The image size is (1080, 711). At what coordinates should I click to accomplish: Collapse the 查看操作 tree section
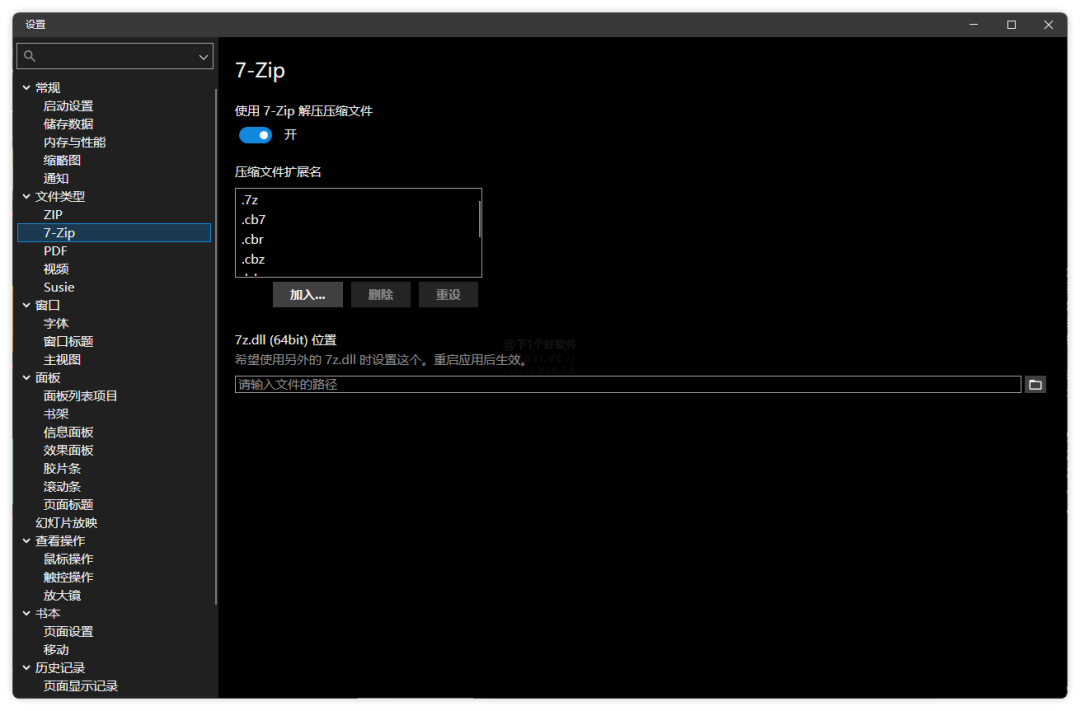pyautogui.click(x=26, y=541)
